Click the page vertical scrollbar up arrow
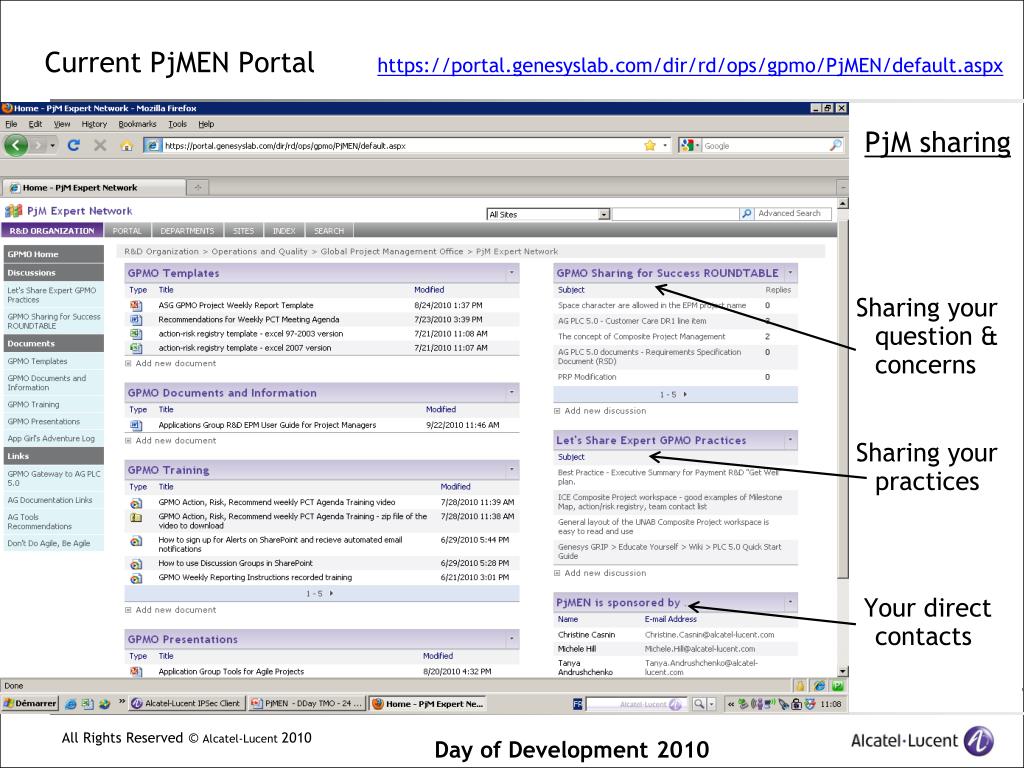This screenshot has width=1024, height=768. pos(843,203)
